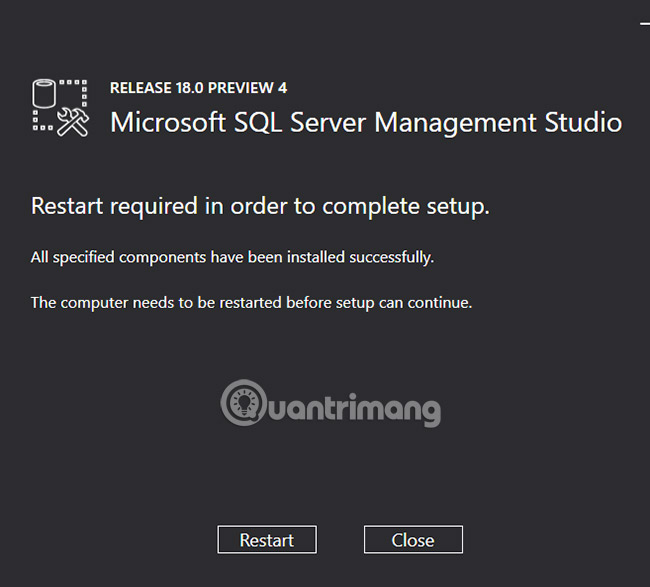Click 'Restart required in order to complete setup.'
The width and height of the screenshot is (650, 587).
[x=260, y=206]
